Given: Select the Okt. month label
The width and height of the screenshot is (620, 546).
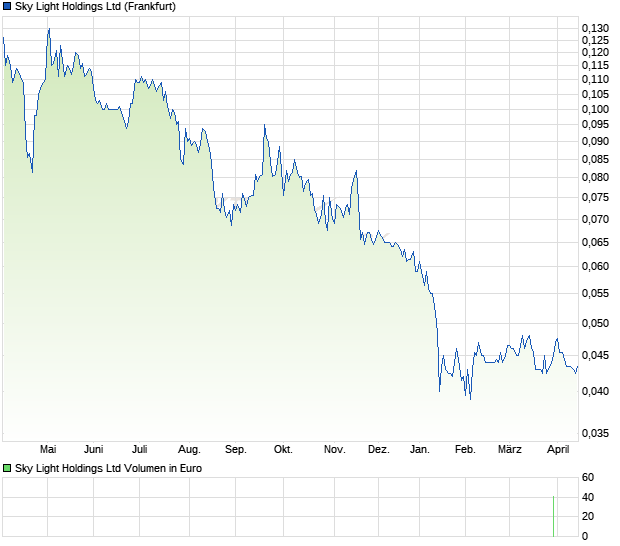Looking at the screenshot, I should pos(283,450).
